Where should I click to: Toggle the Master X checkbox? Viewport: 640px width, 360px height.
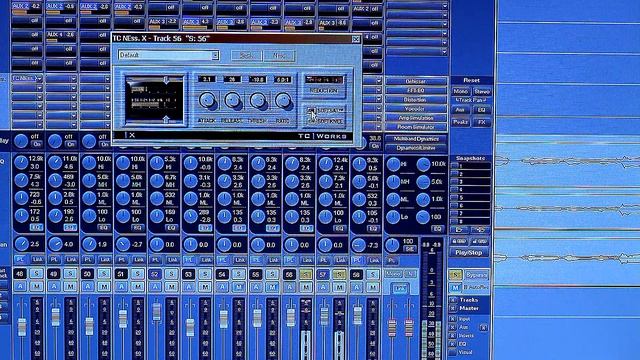tap(453, 309)
